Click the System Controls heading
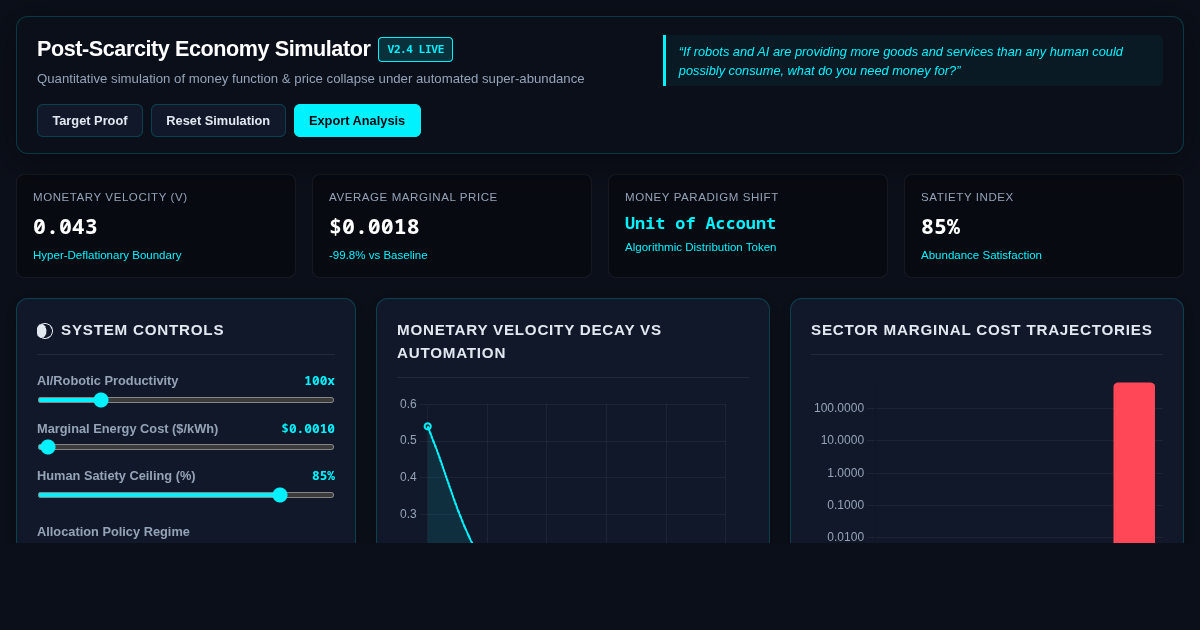Image resolution: width=1200 pixels, height=630 pixels. [142, 330]
